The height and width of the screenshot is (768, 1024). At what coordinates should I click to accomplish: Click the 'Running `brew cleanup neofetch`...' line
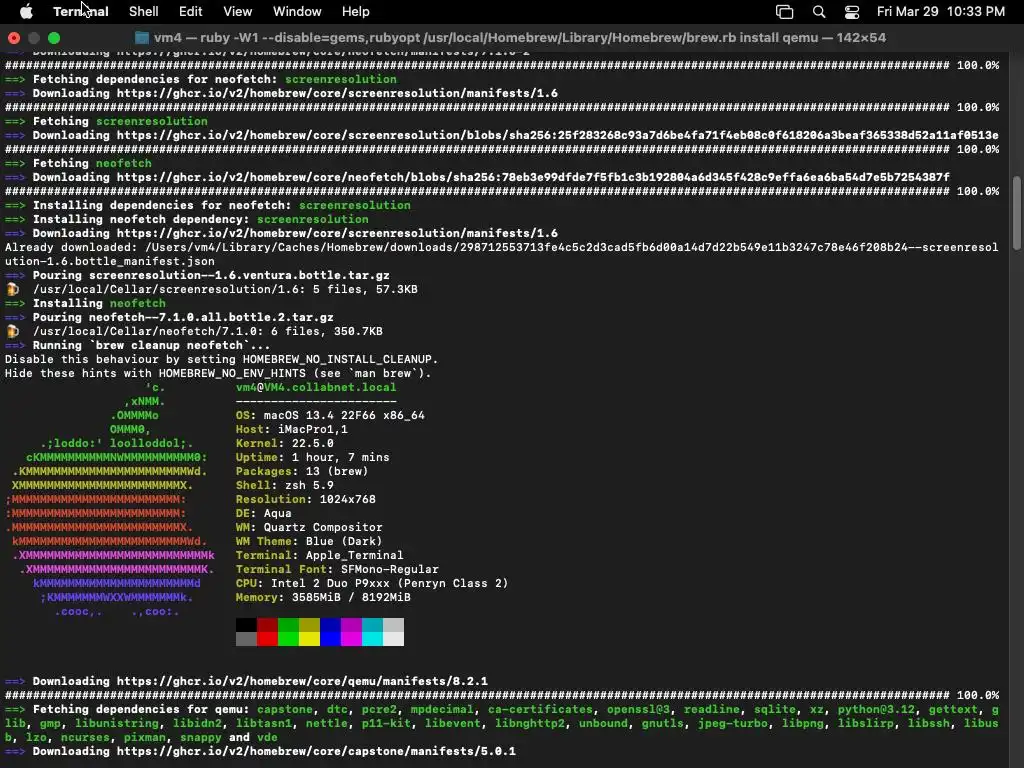(x=138, y=345)
